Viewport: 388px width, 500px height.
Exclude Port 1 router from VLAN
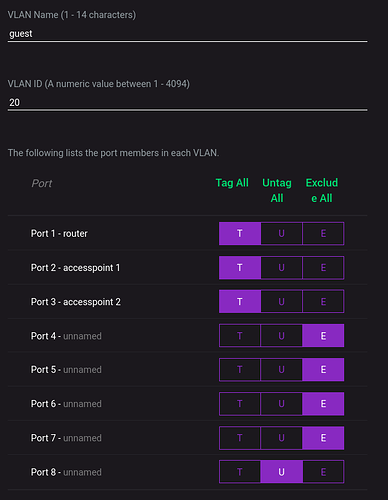pos(323,233)
